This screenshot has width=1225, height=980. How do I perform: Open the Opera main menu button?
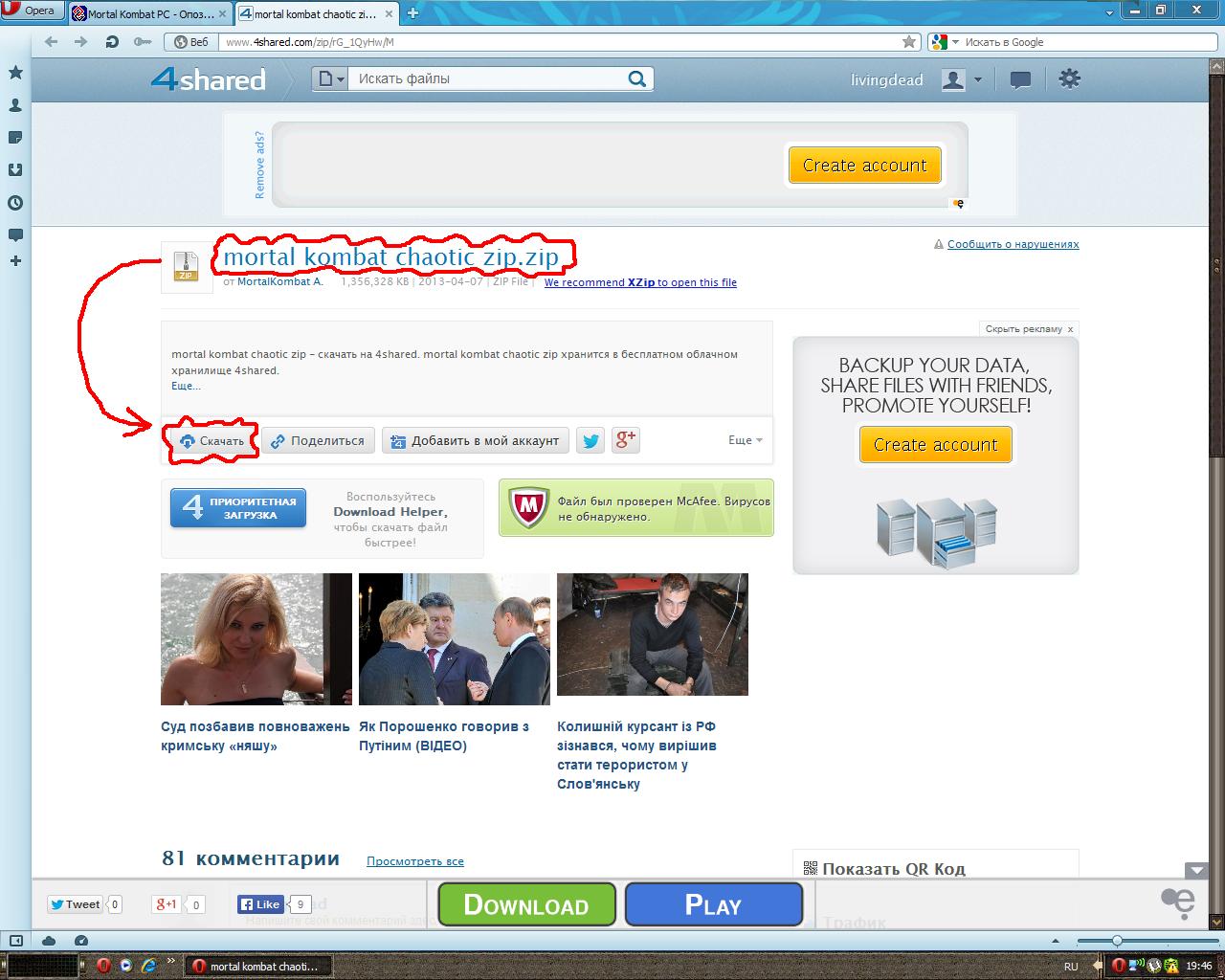(x=31, y=11)
